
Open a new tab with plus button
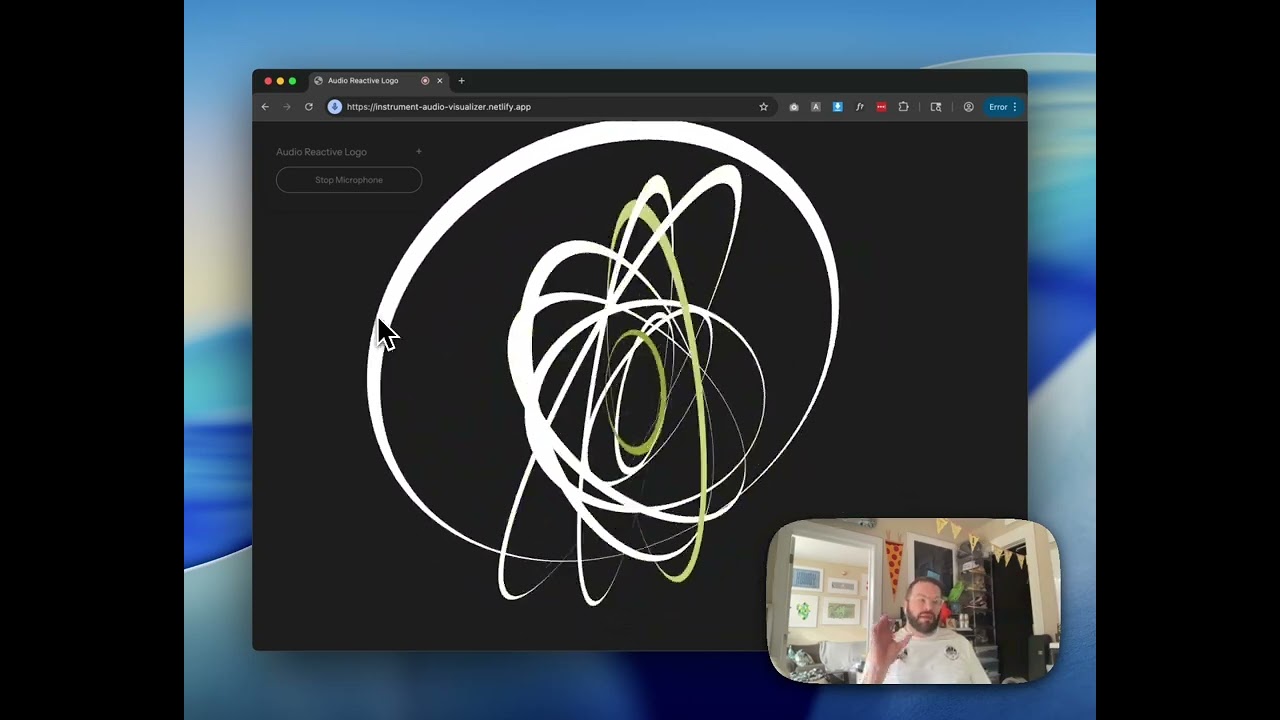click(461, 81)
